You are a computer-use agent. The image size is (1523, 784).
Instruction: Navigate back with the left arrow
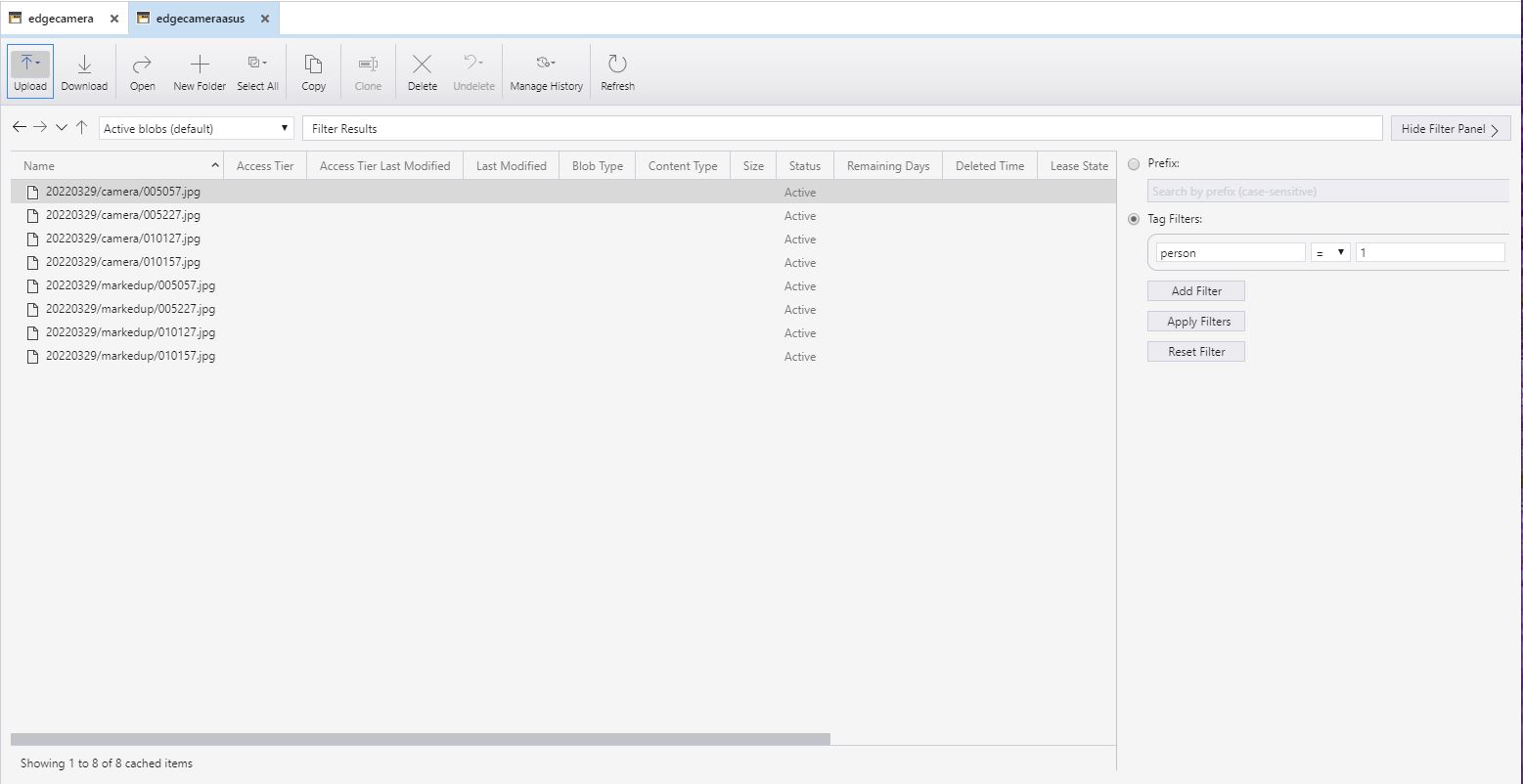[x=19, y=128]
